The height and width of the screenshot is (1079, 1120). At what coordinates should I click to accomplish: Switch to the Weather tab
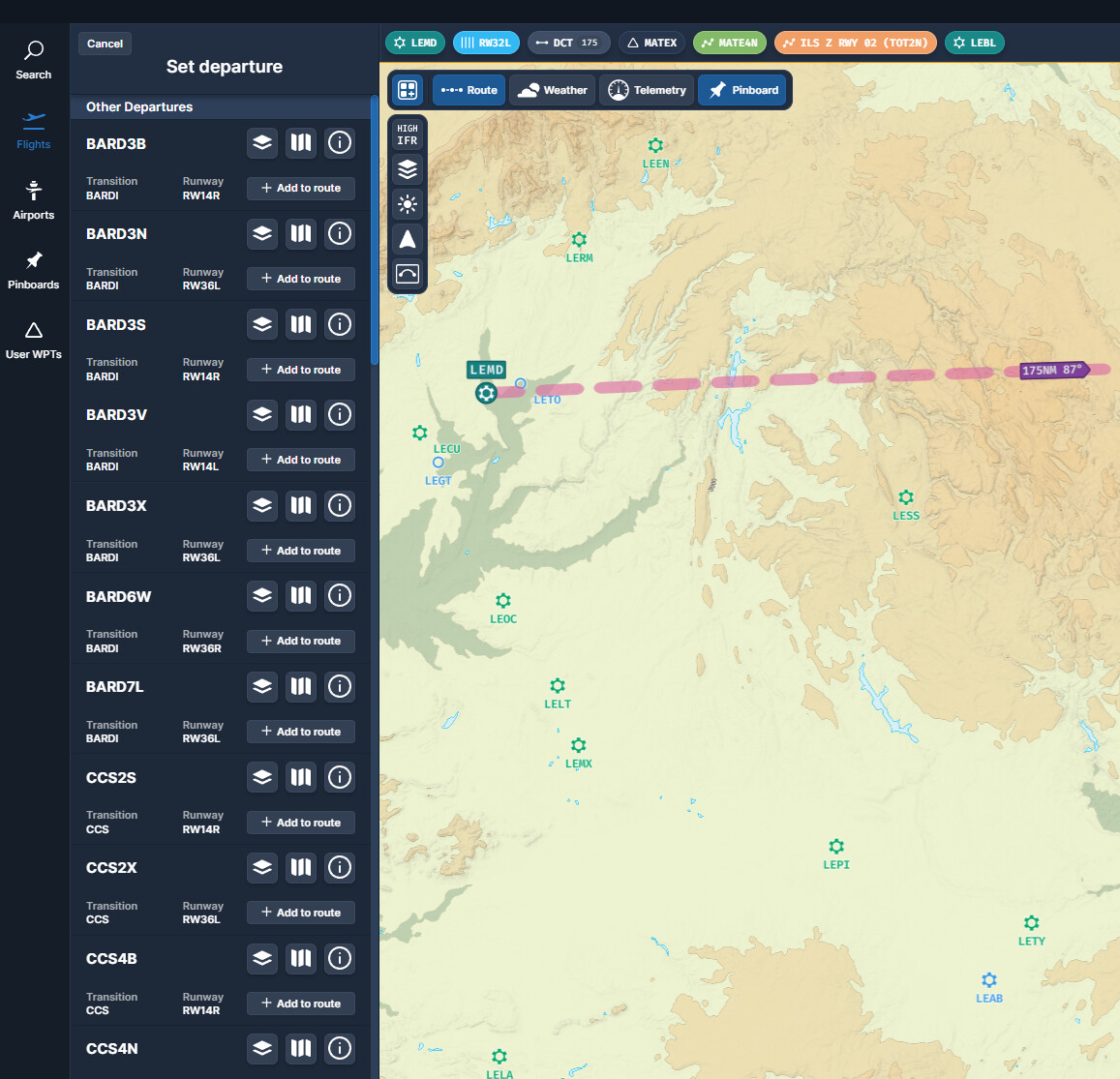[552, 90]
